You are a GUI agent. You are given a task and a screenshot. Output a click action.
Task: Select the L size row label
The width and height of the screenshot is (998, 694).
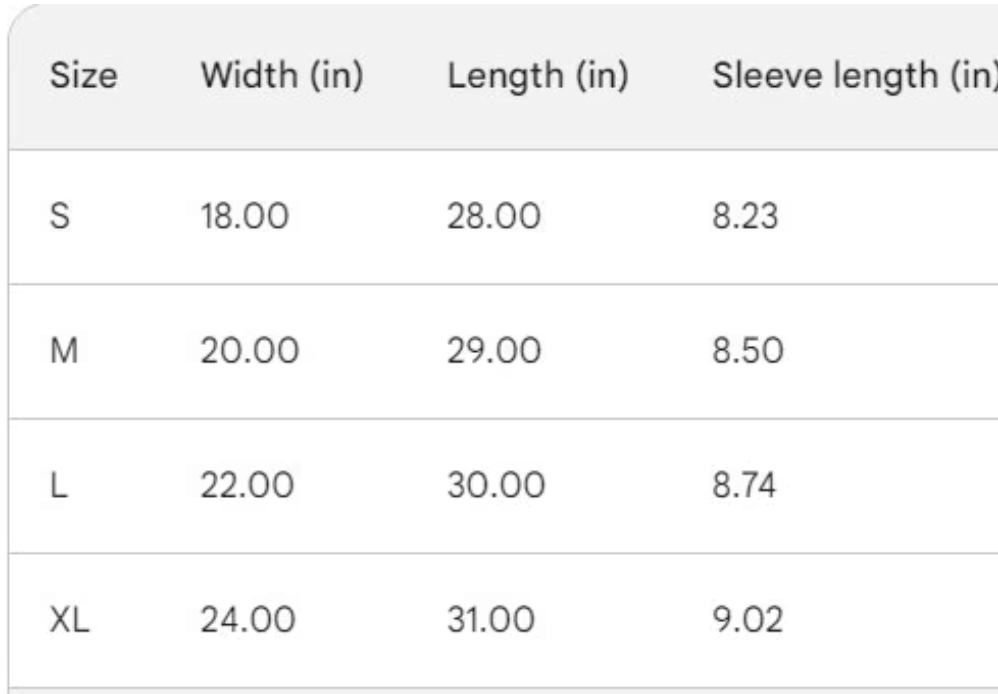57,486
